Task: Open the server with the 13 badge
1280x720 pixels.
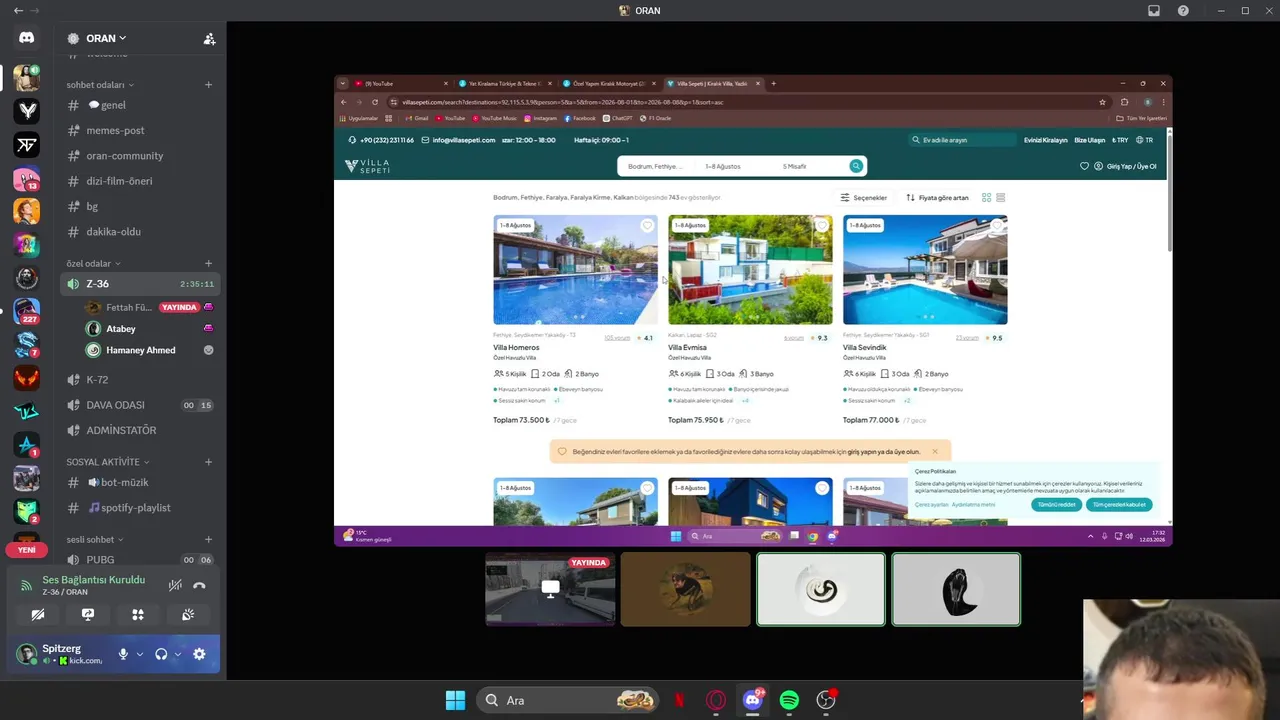Action: click(x=27, y=179)
